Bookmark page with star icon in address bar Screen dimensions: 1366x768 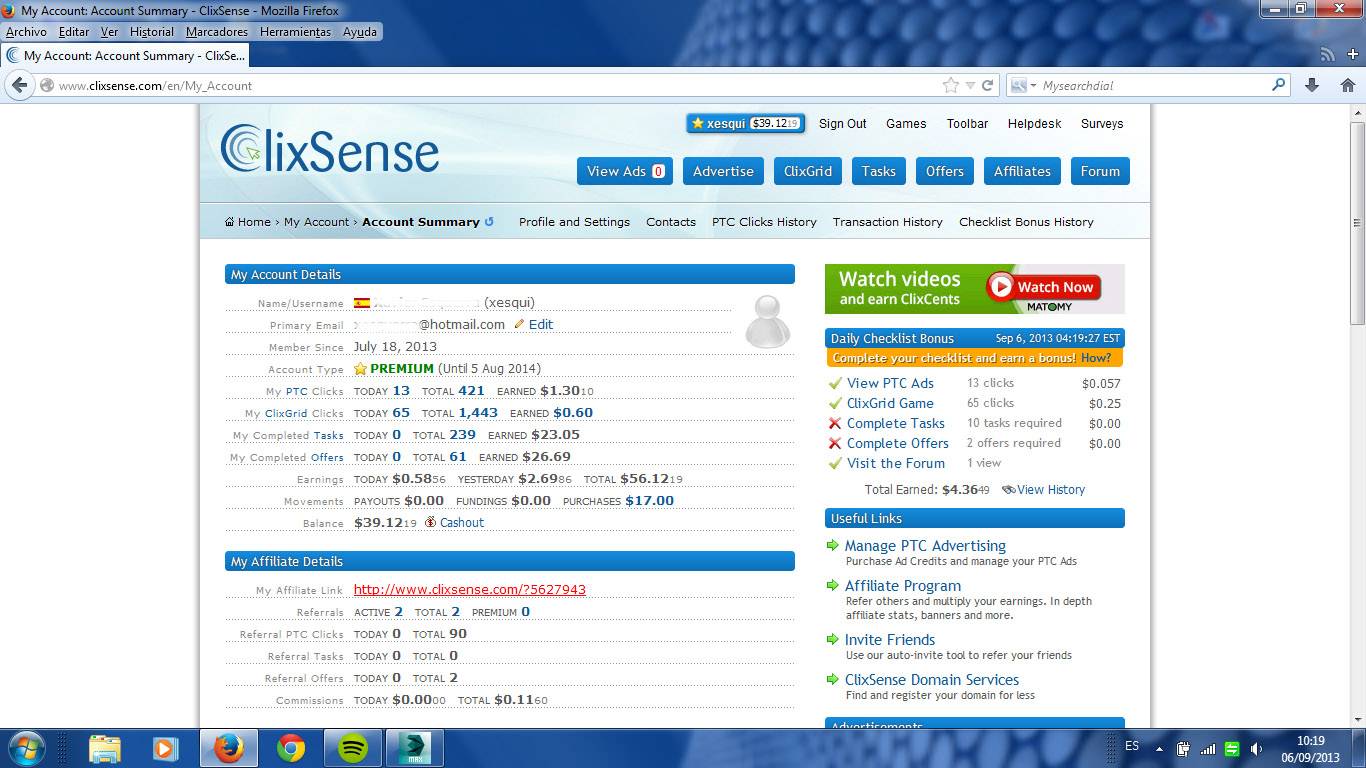click(x=951, y=86)
